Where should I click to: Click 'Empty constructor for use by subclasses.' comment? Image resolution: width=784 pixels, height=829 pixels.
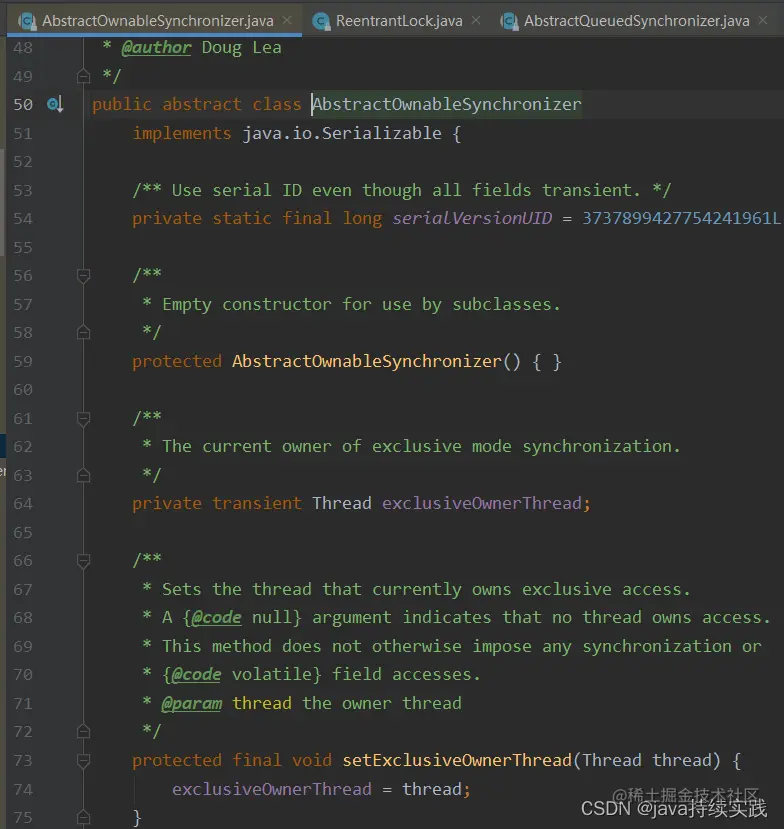click(361, 305)
